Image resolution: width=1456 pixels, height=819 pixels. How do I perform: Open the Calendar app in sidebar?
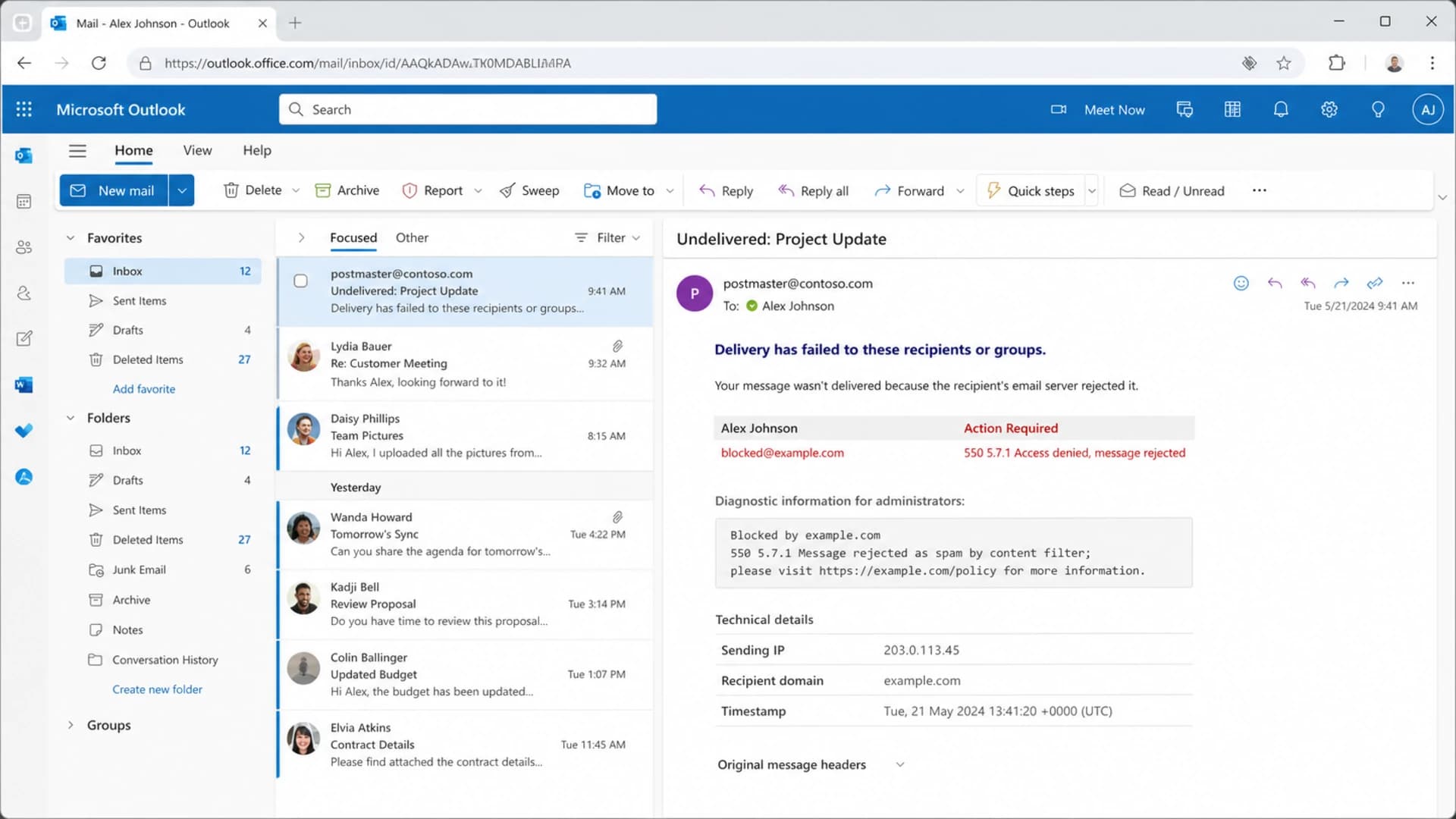tap(24, 201)
